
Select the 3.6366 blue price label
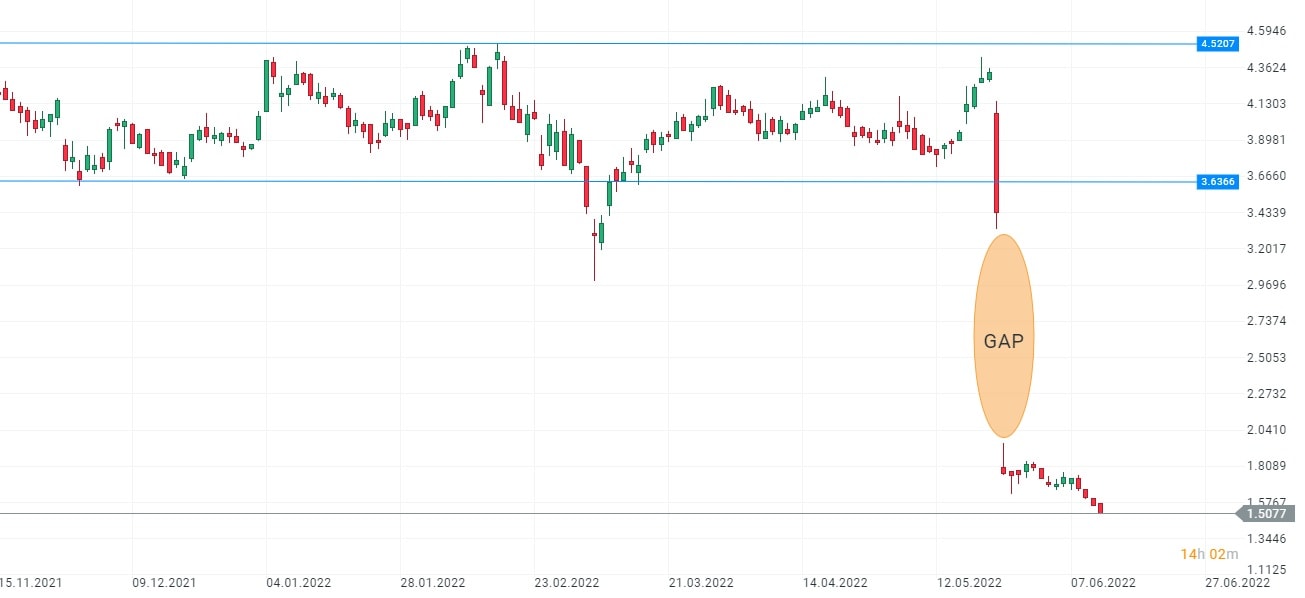coord(1218,182)
